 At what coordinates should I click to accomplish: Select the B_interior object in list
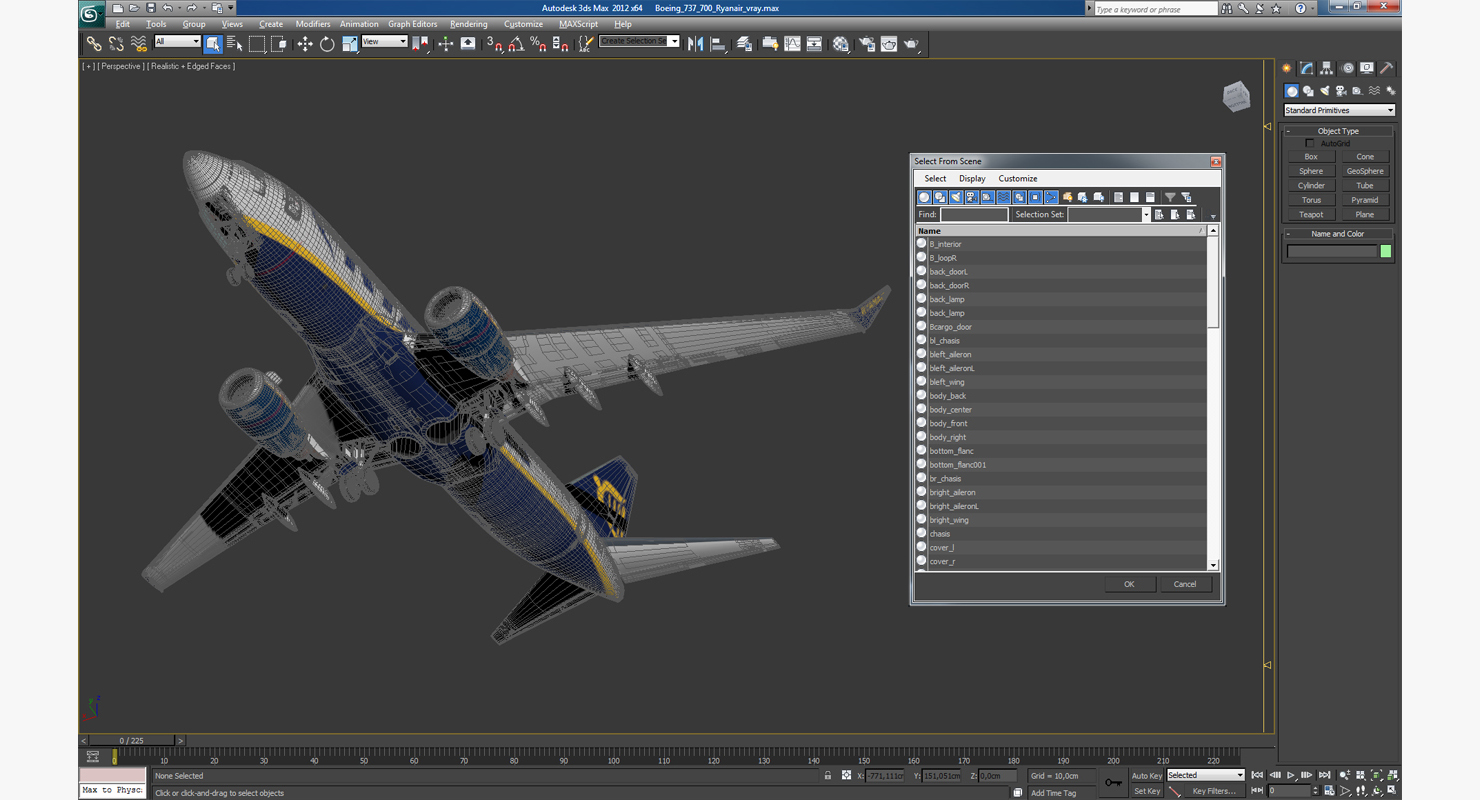click(945, 244)
